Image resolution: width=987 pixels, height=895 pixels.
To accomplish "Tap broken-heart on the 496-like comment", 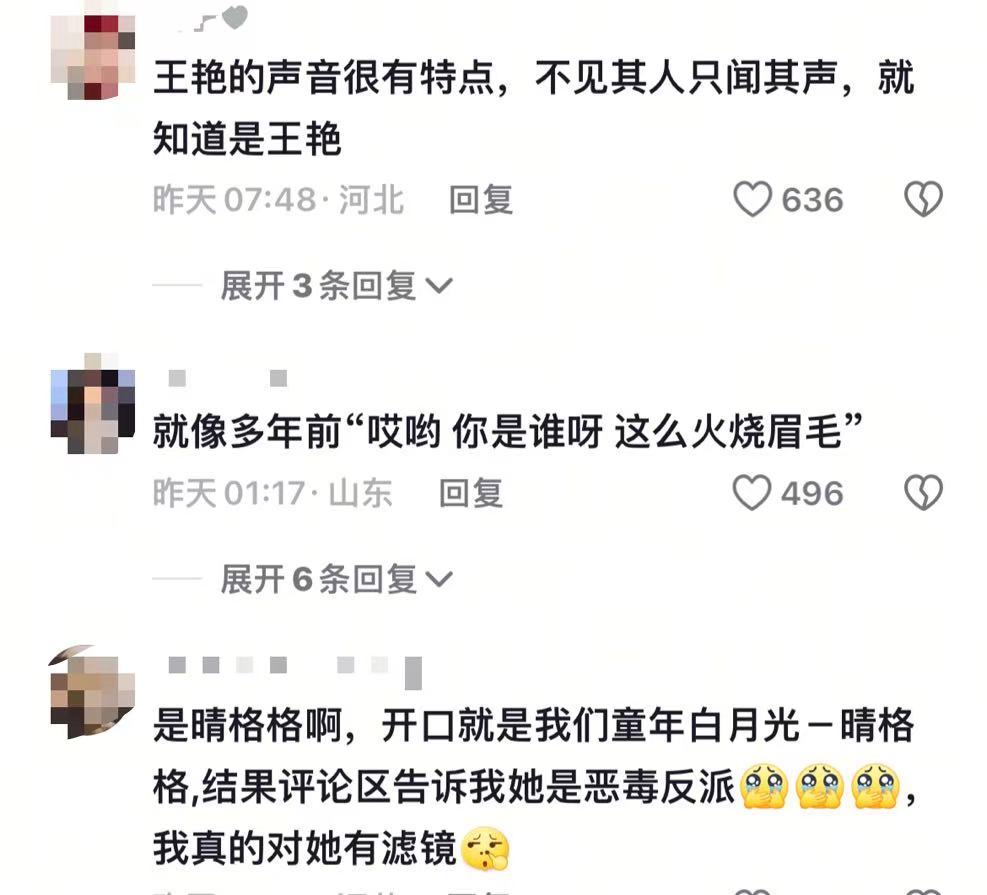I will pos(923,492).
